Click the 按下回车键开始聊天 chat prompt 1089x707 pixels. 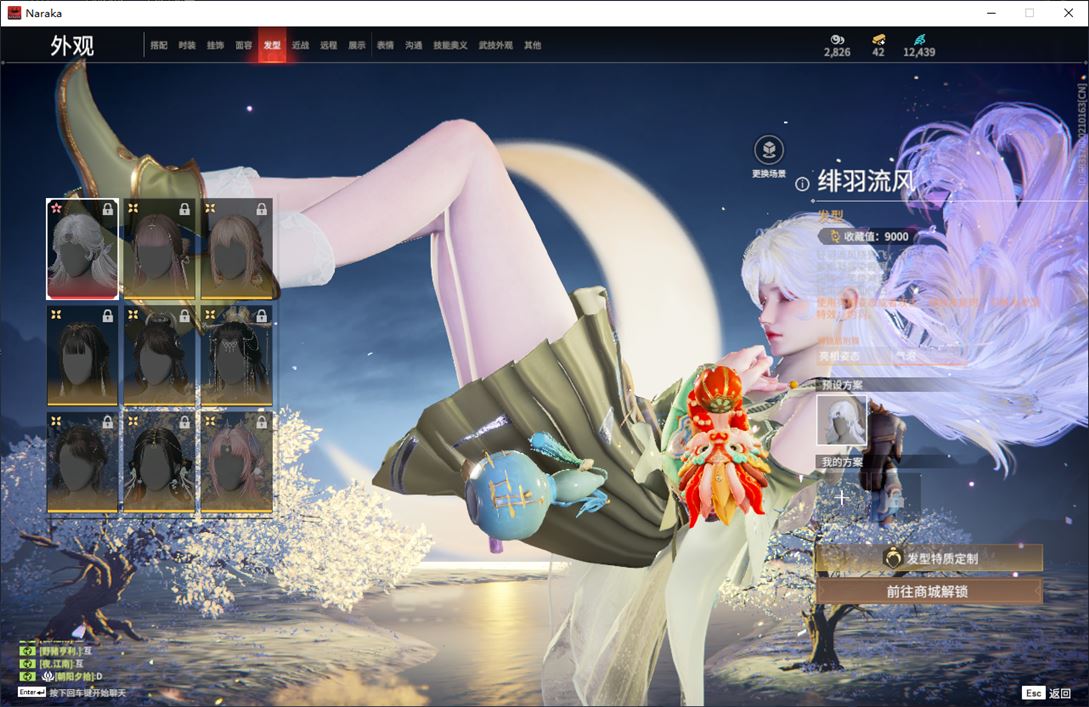point(88,692)
